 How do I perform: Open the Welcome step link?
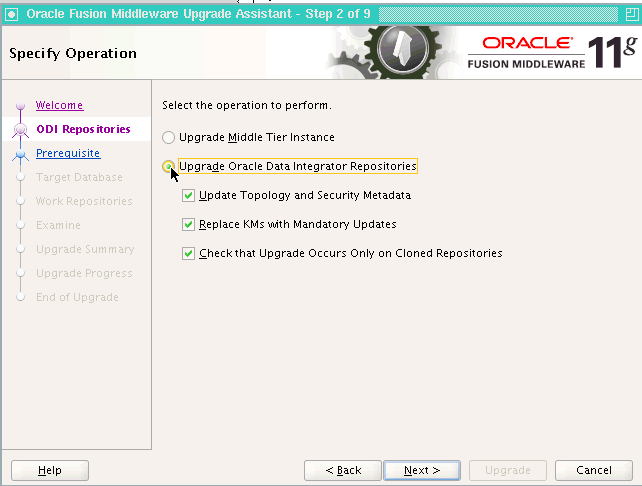click(59, 105)
